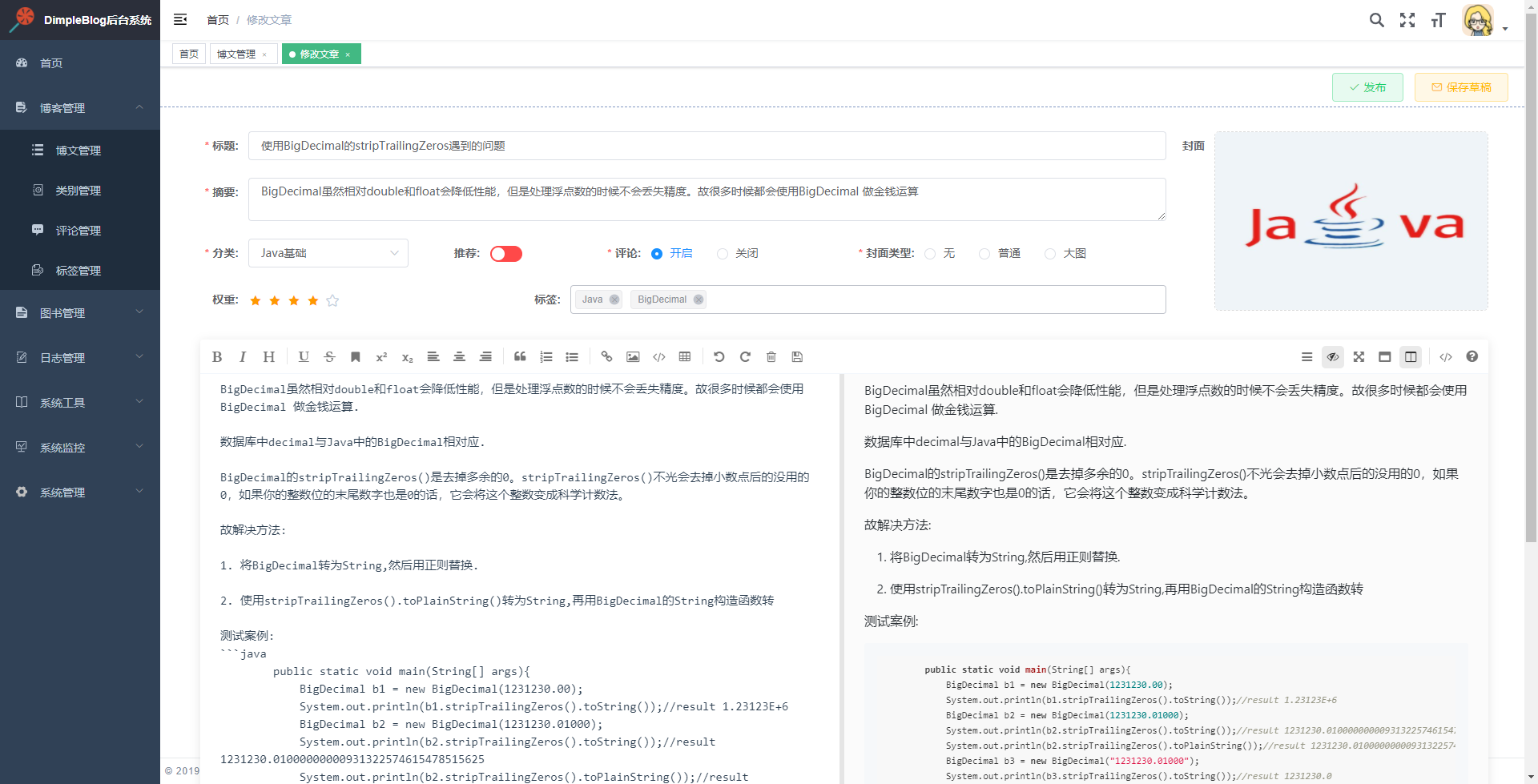
Task: Click the bookmark mark icon
Action: click(x=356, y=357)
